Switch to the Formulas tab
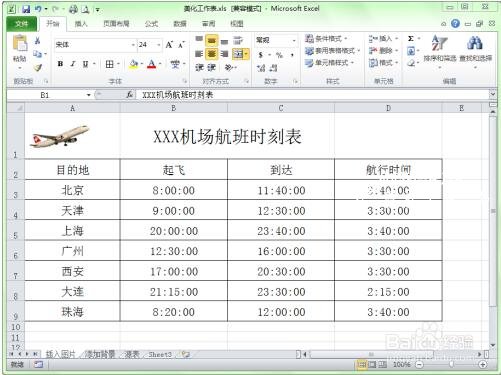Image resolution: width=501 pixels, height=375 pixels. click(x=151, y=24)
